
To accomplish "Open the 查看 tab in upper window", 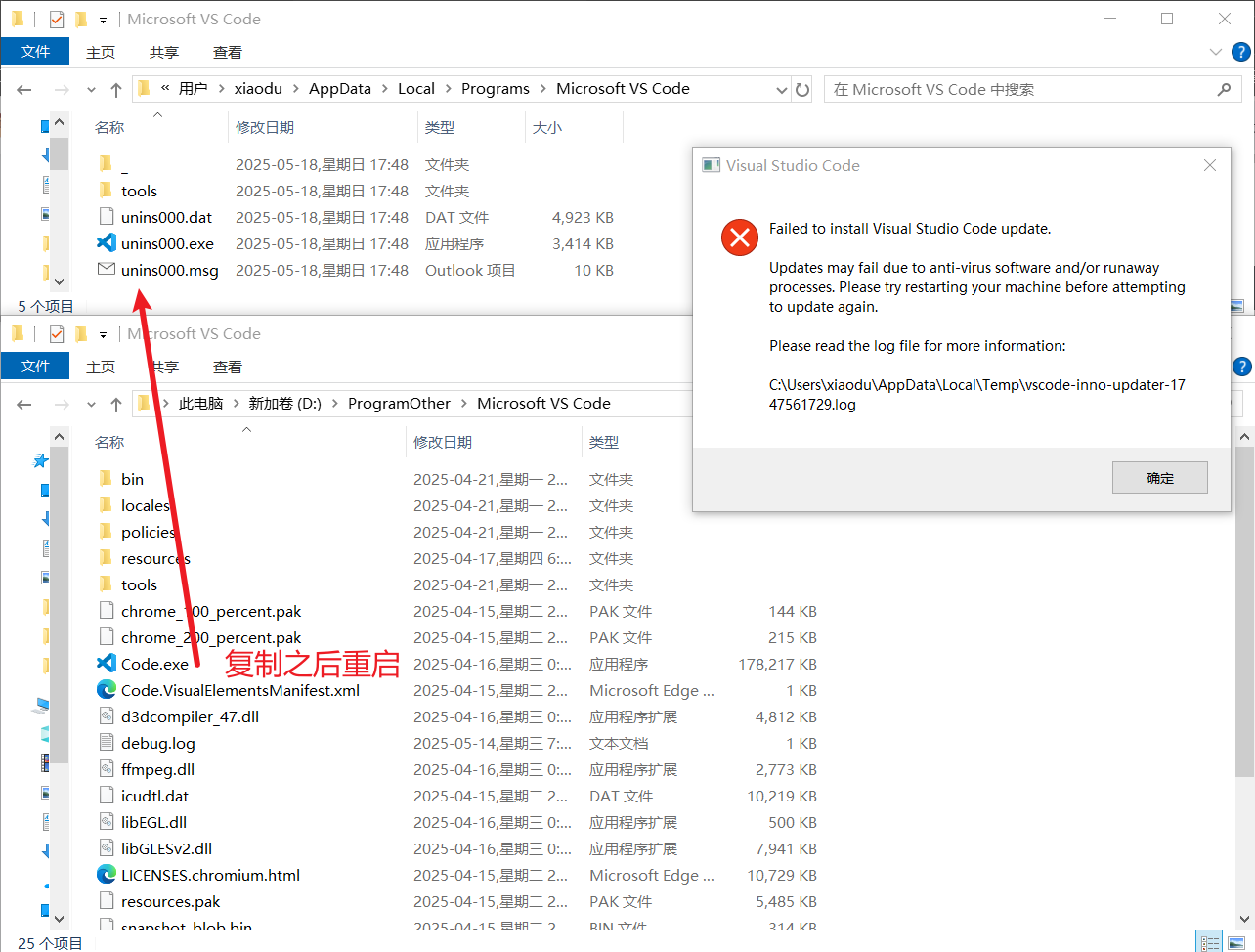I will 228,52.
